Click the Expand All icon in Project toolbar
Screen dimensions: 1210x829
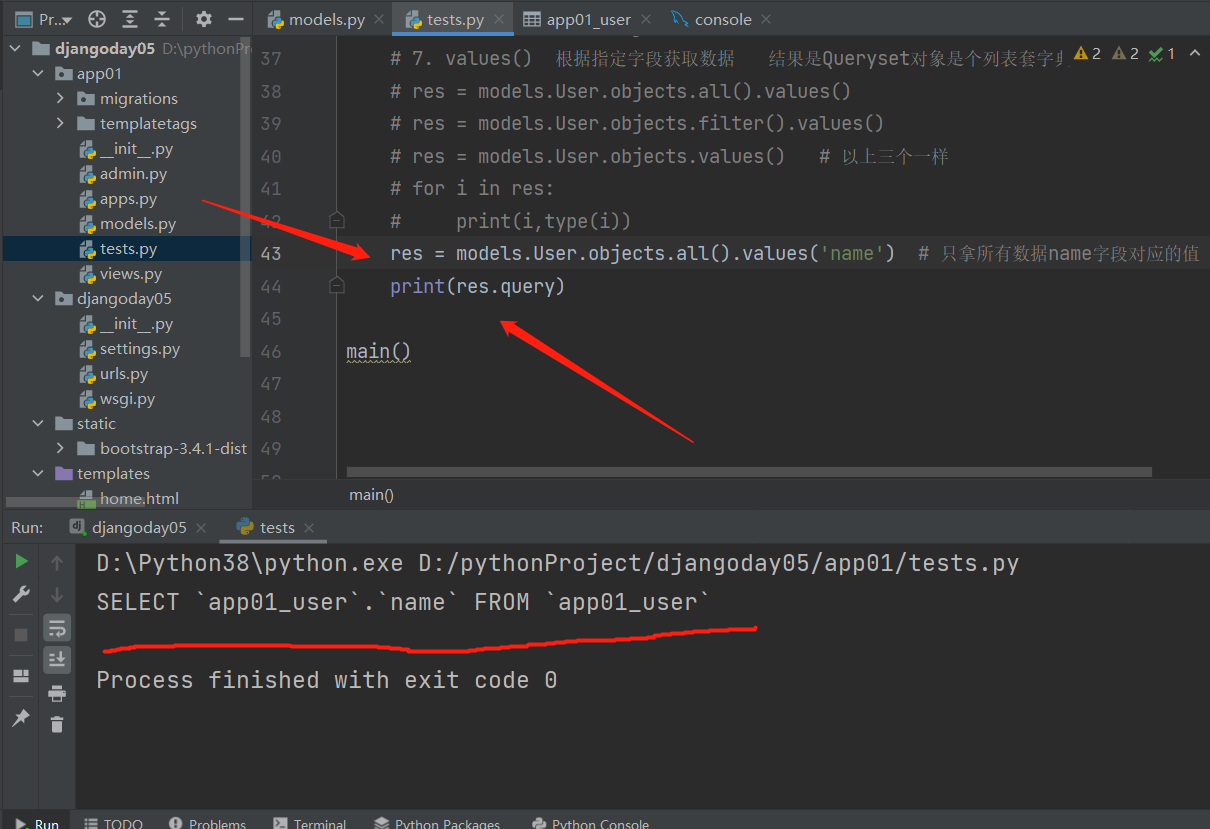coord(130,19)
